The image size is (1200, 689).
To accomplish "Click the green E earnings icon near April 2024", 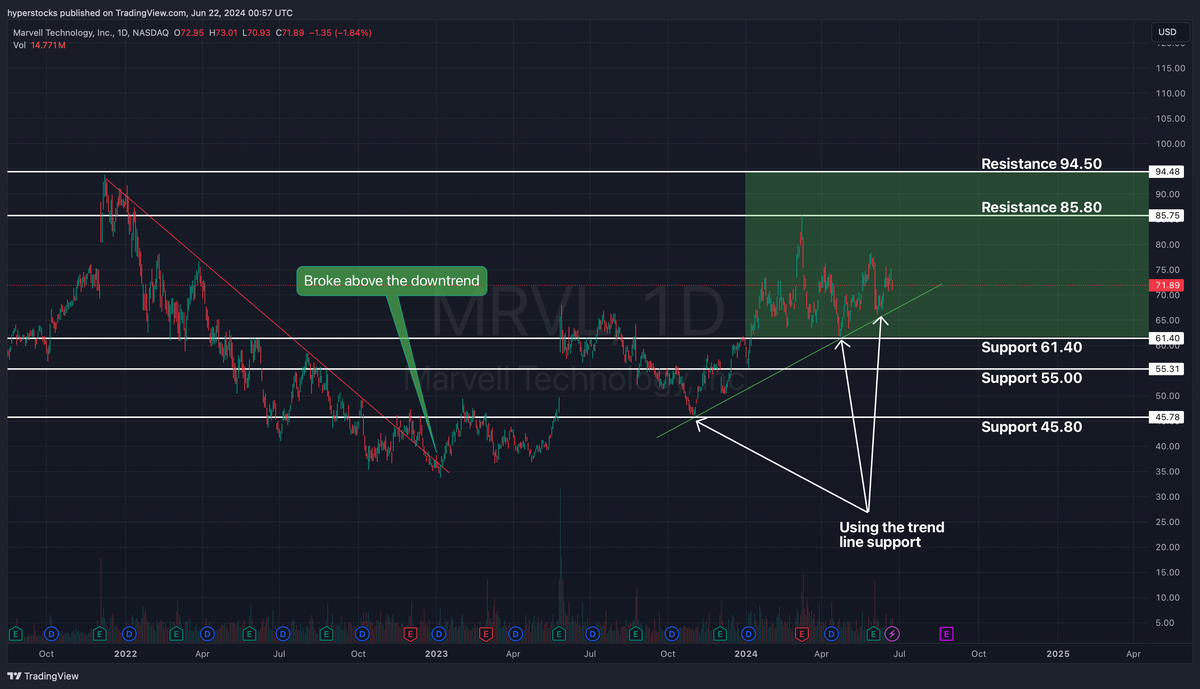I will [x=871, y=633].
